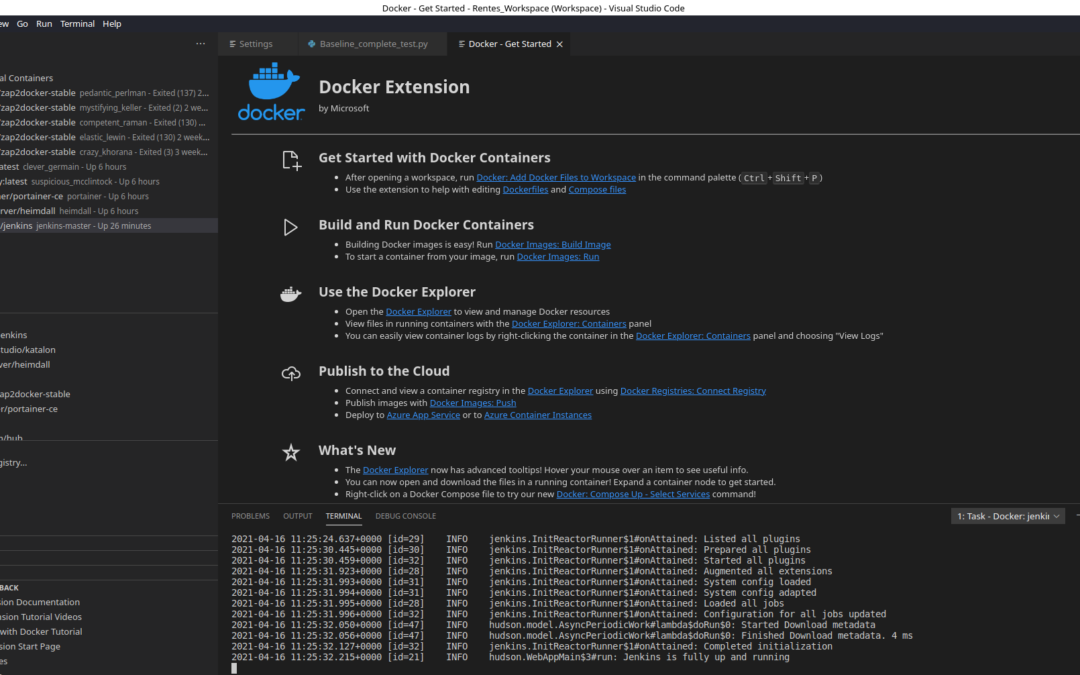Follow the Dockerfiles link
Viewport: 1080px width, 675px height.
[525, 189]
